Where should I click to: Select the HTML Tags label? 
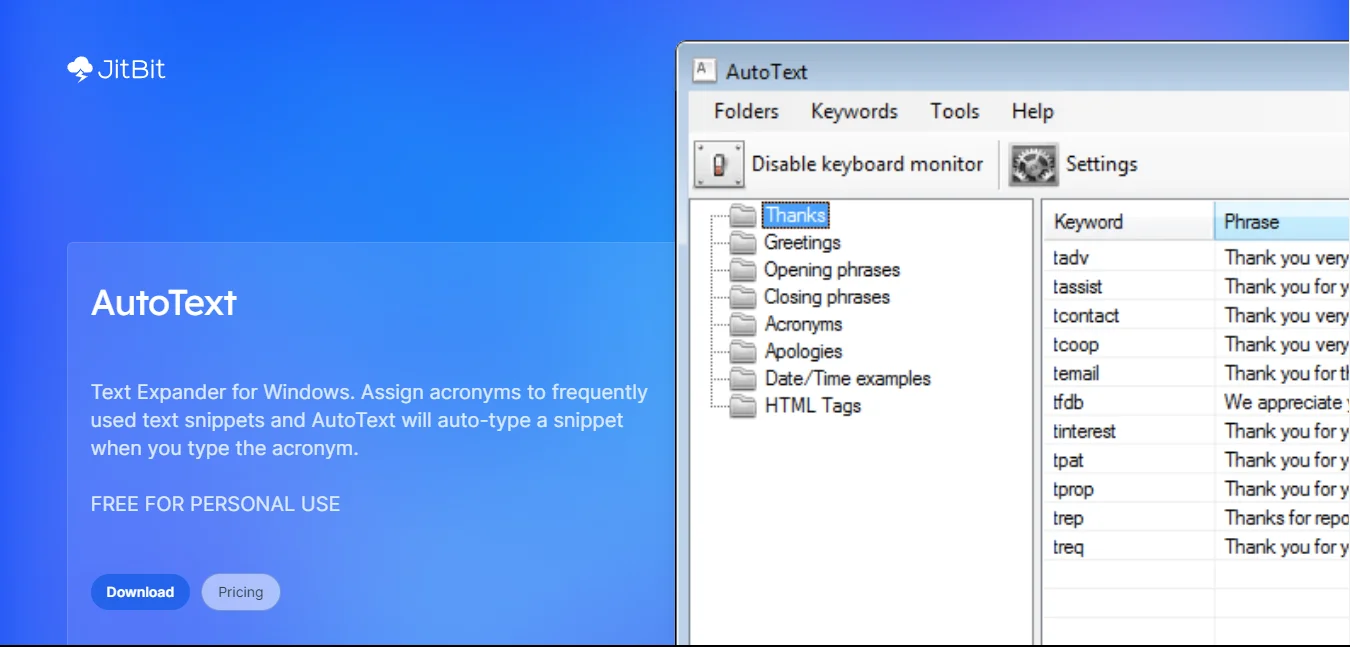click(x=812, y=405)
